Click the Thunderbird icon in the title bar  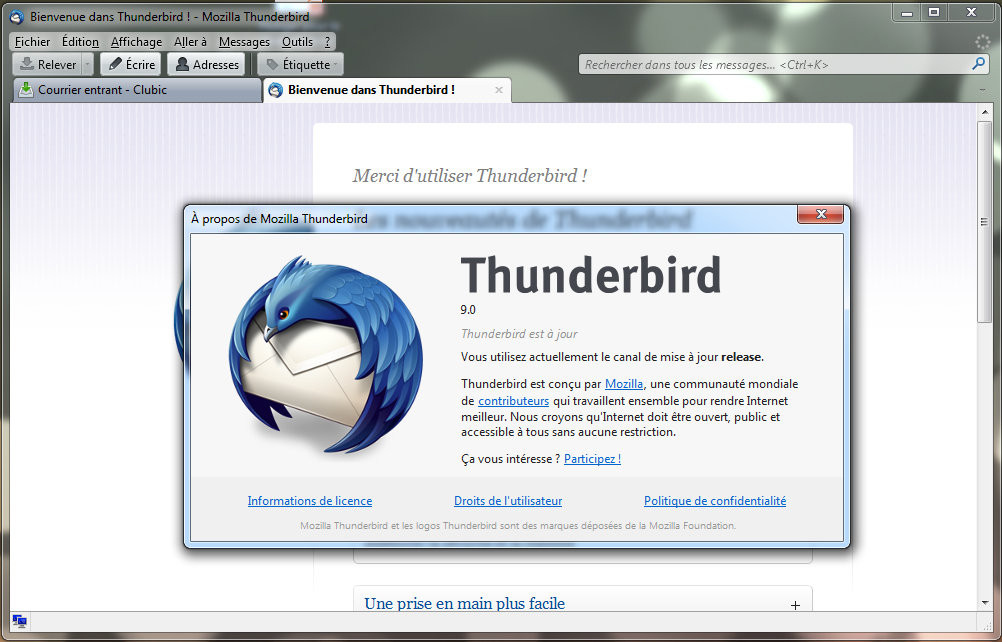[17, 17]
